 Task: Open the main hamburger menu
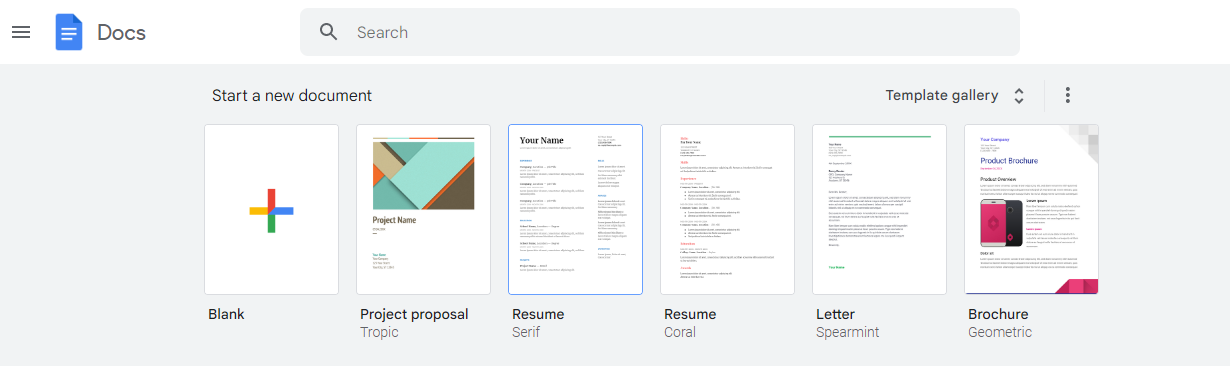click(21, 32)
